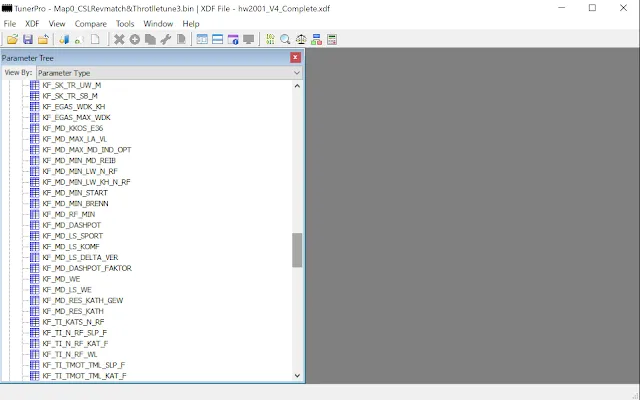This screenshot has height=400, width=640.
Task: Select table KF_MD_MIN_MD_REIB
Action: (79, 160)
